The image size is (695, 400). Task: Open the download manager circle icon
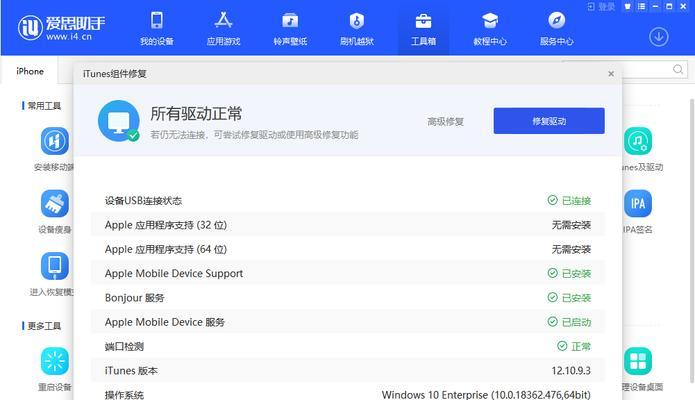(659, 37)
